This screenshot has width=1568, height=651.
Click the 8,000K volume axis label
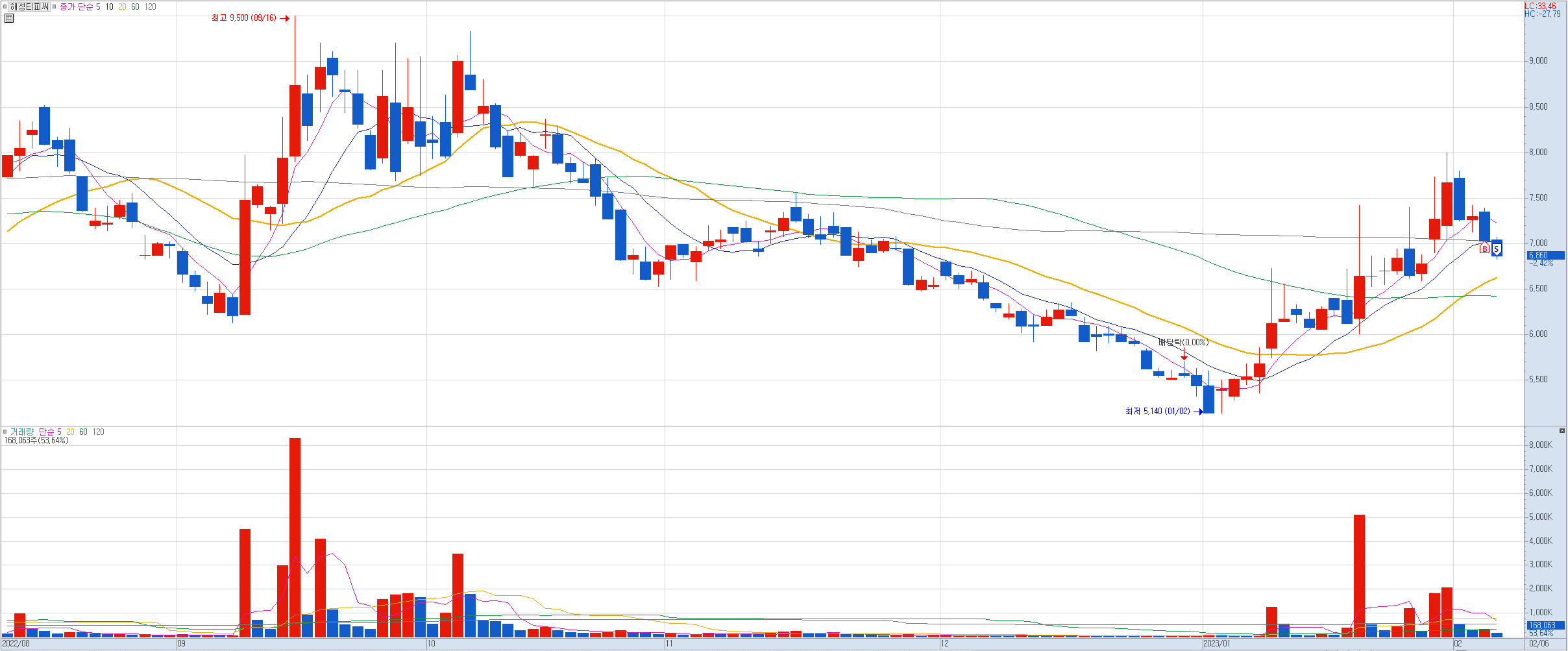click(1541, 445)
